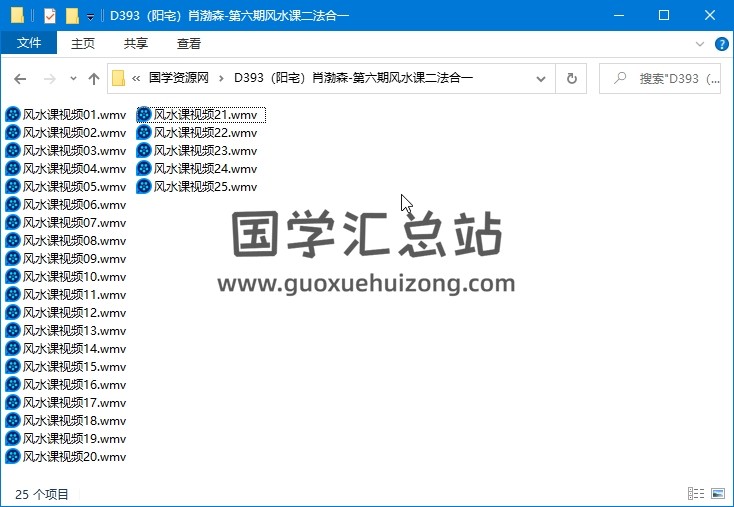
Task: Expand the ribbon with the chevron
Action: point(701,44)
